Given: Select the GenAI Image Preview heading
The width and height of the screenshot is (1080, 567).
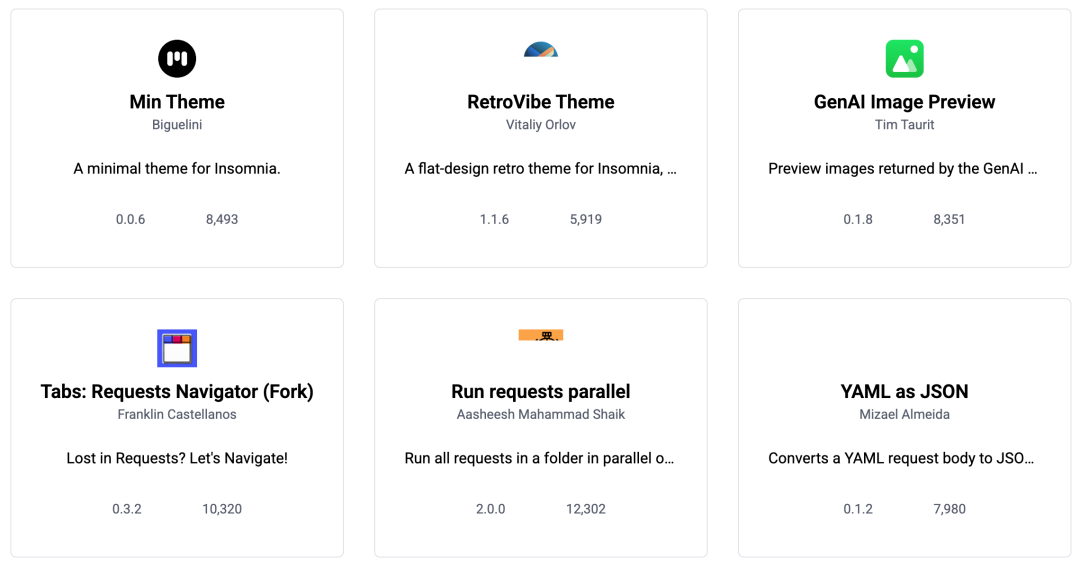Looking at the screenshot, I should tap(905, 102).
